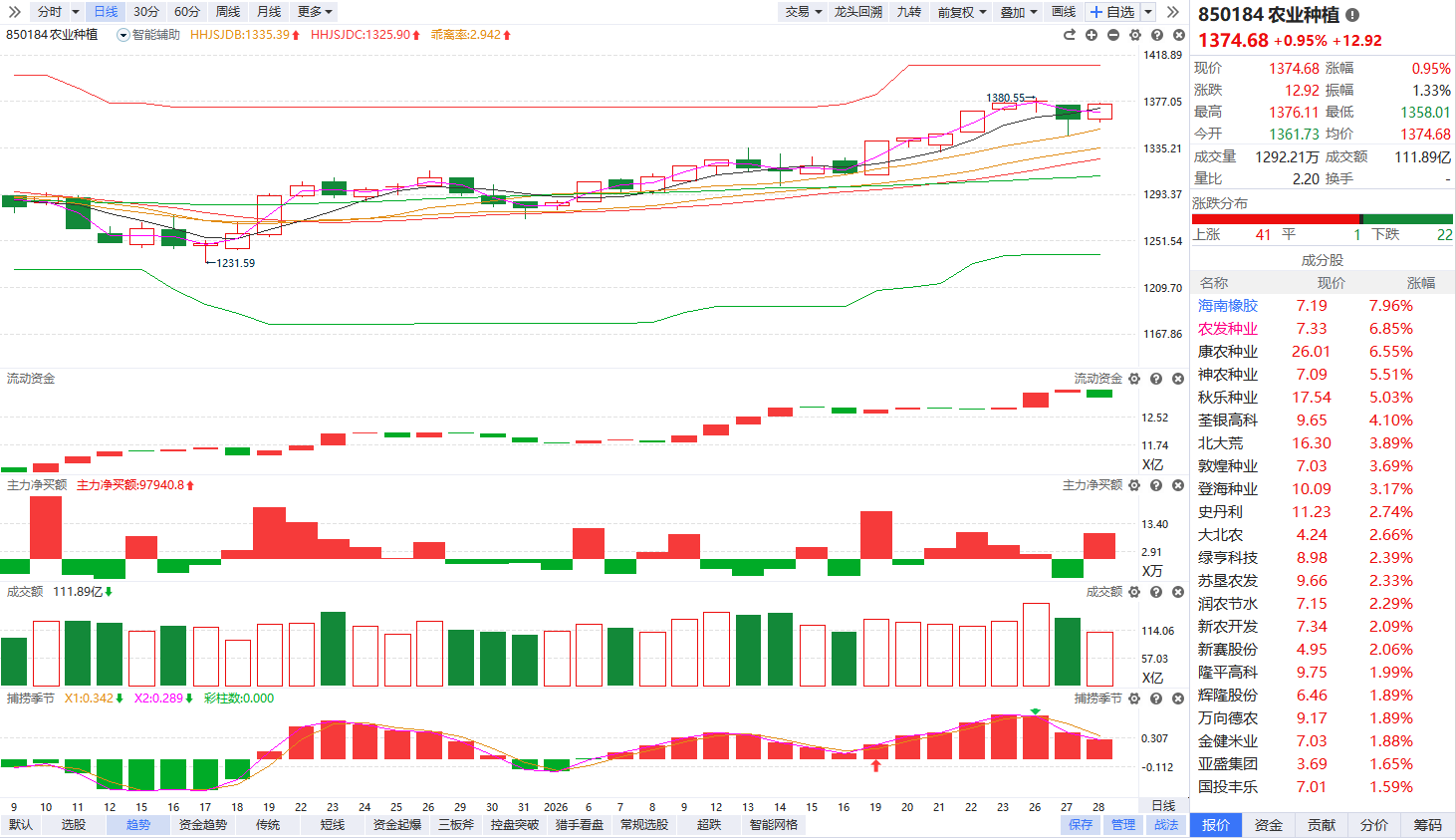
Task: Open the 前复权 adjustment dropdown
Action: [x=962, y=12]
